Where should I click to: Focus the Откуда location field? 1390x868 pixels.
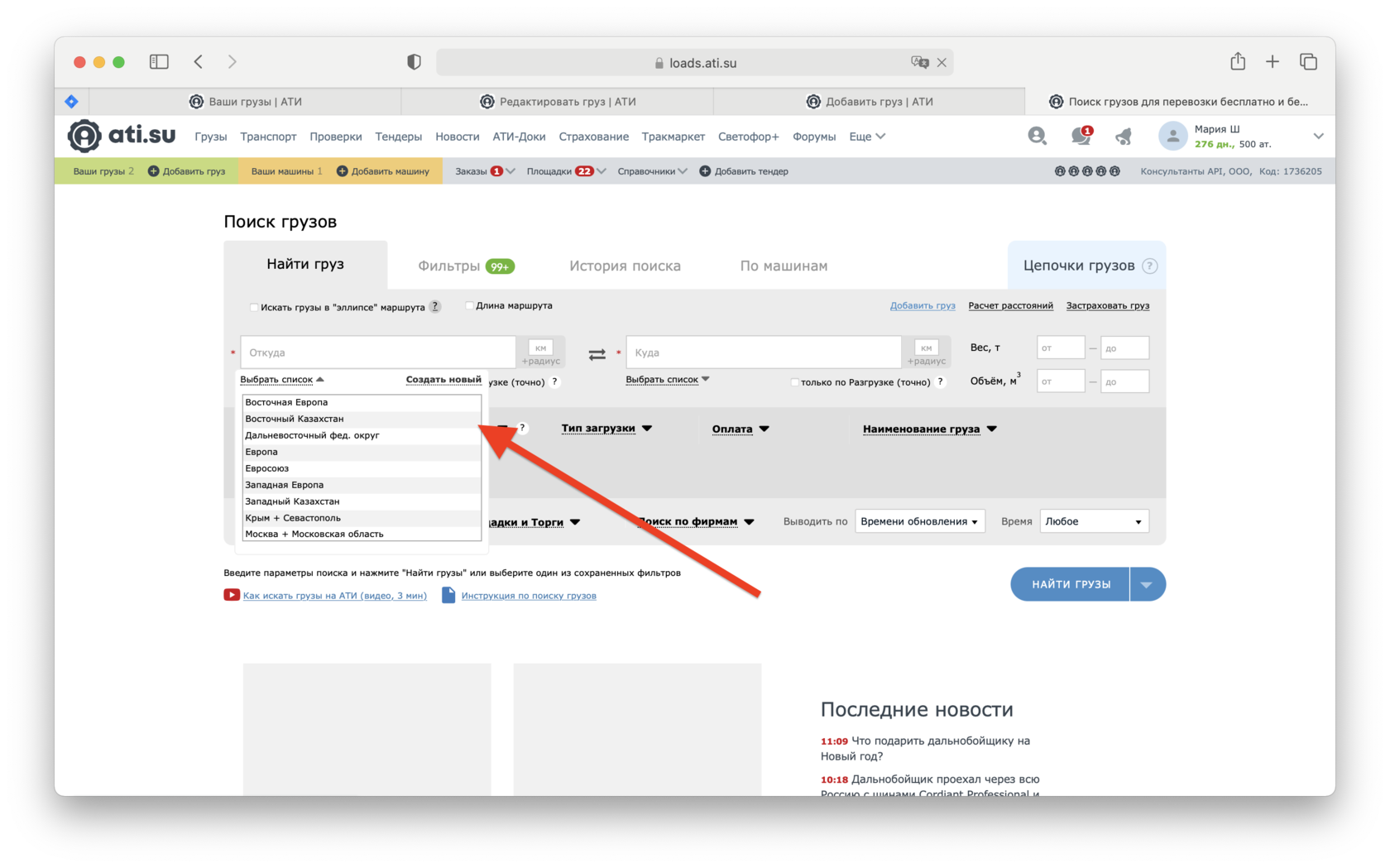coord(378,352)
